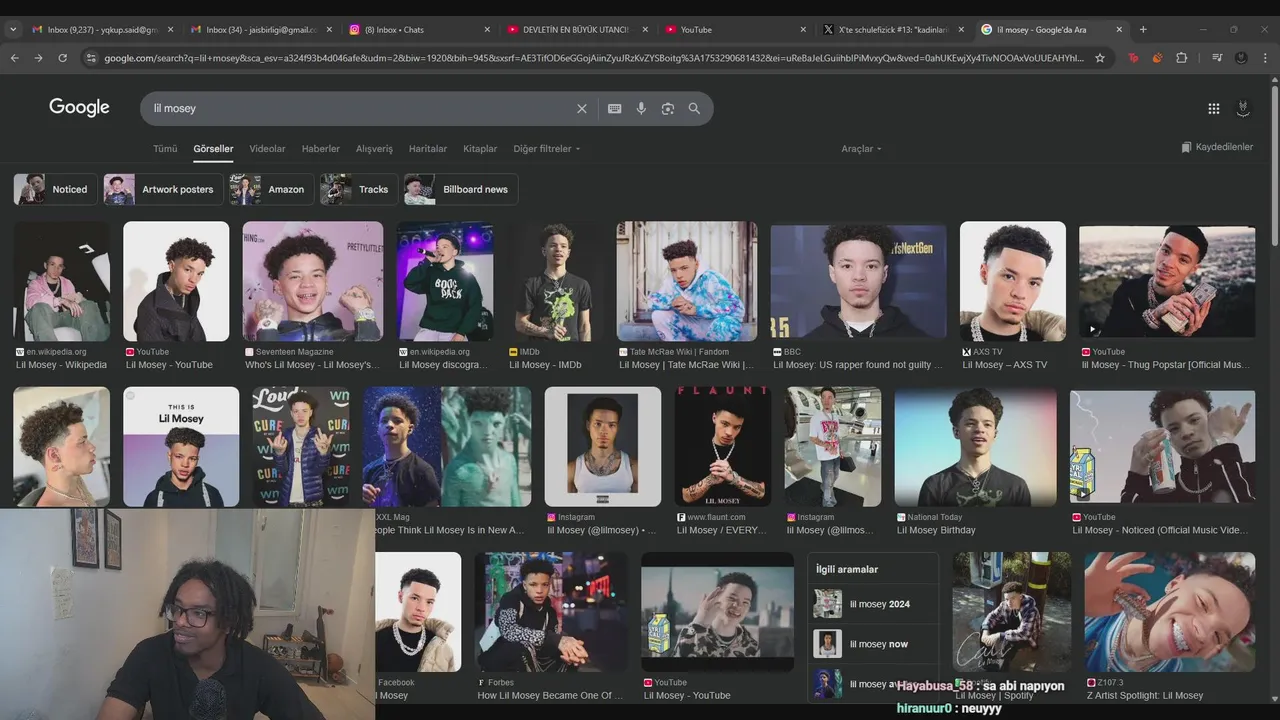
Task: Open the tab search dropdown arrow
Action: (12, 29)
